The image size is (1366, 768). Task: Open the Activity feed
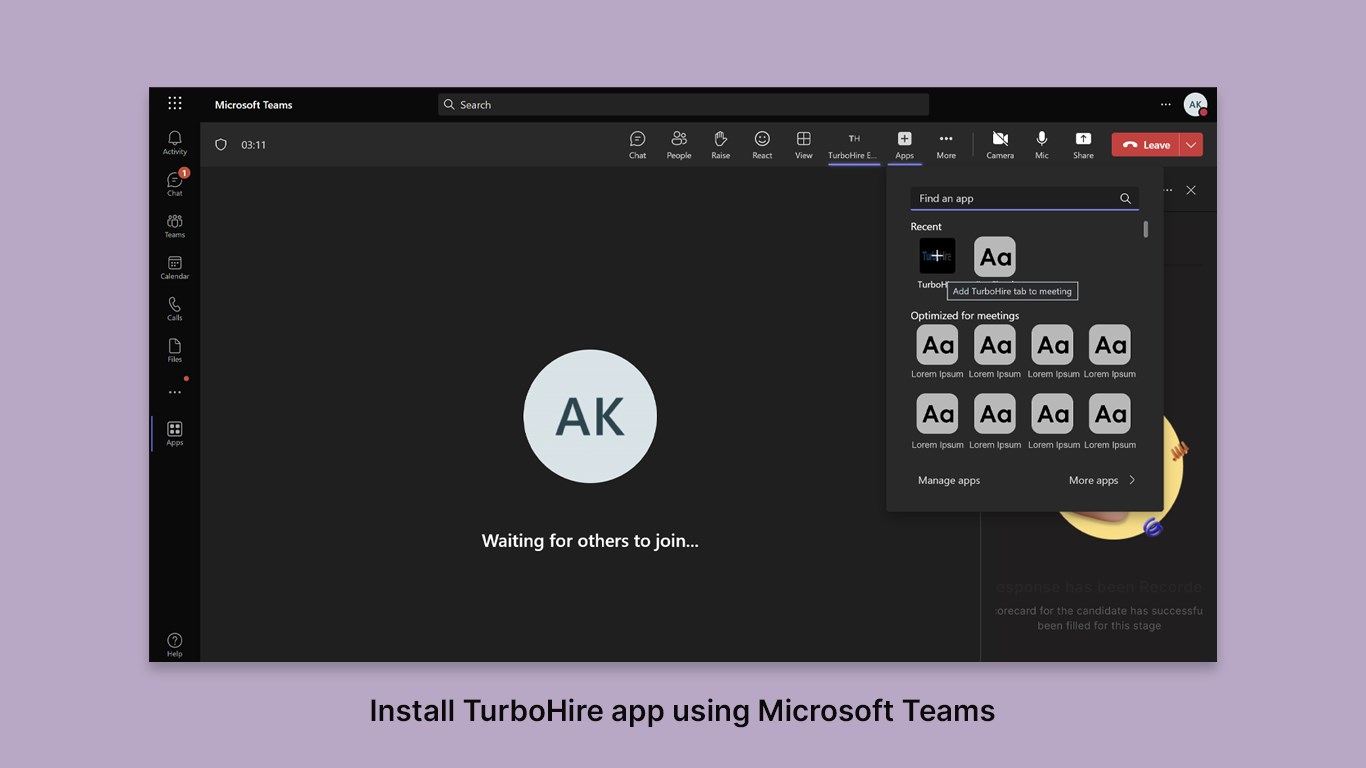pyautogui.click(x=175, y=142)
